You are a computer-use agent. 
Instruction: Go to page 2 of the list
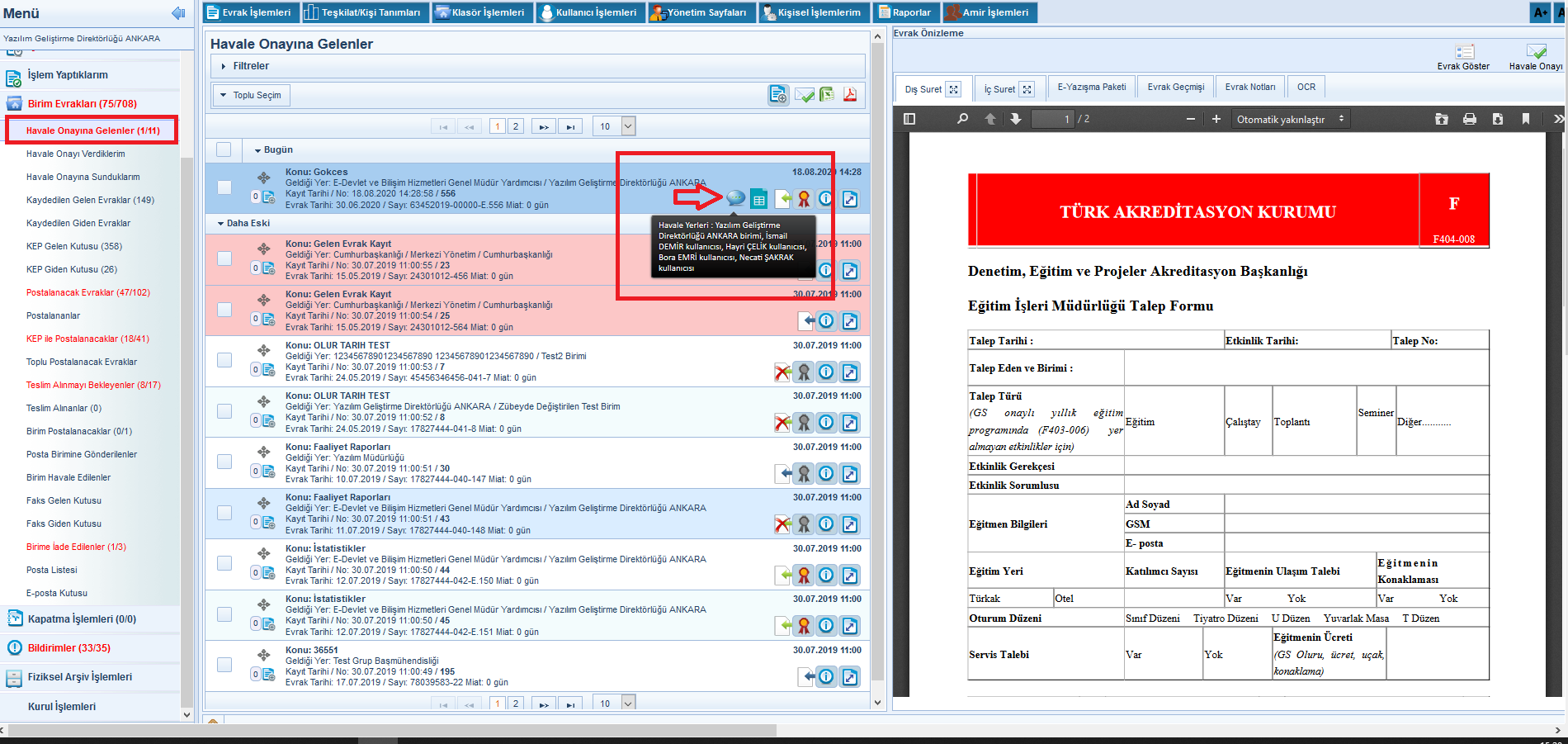516,126
